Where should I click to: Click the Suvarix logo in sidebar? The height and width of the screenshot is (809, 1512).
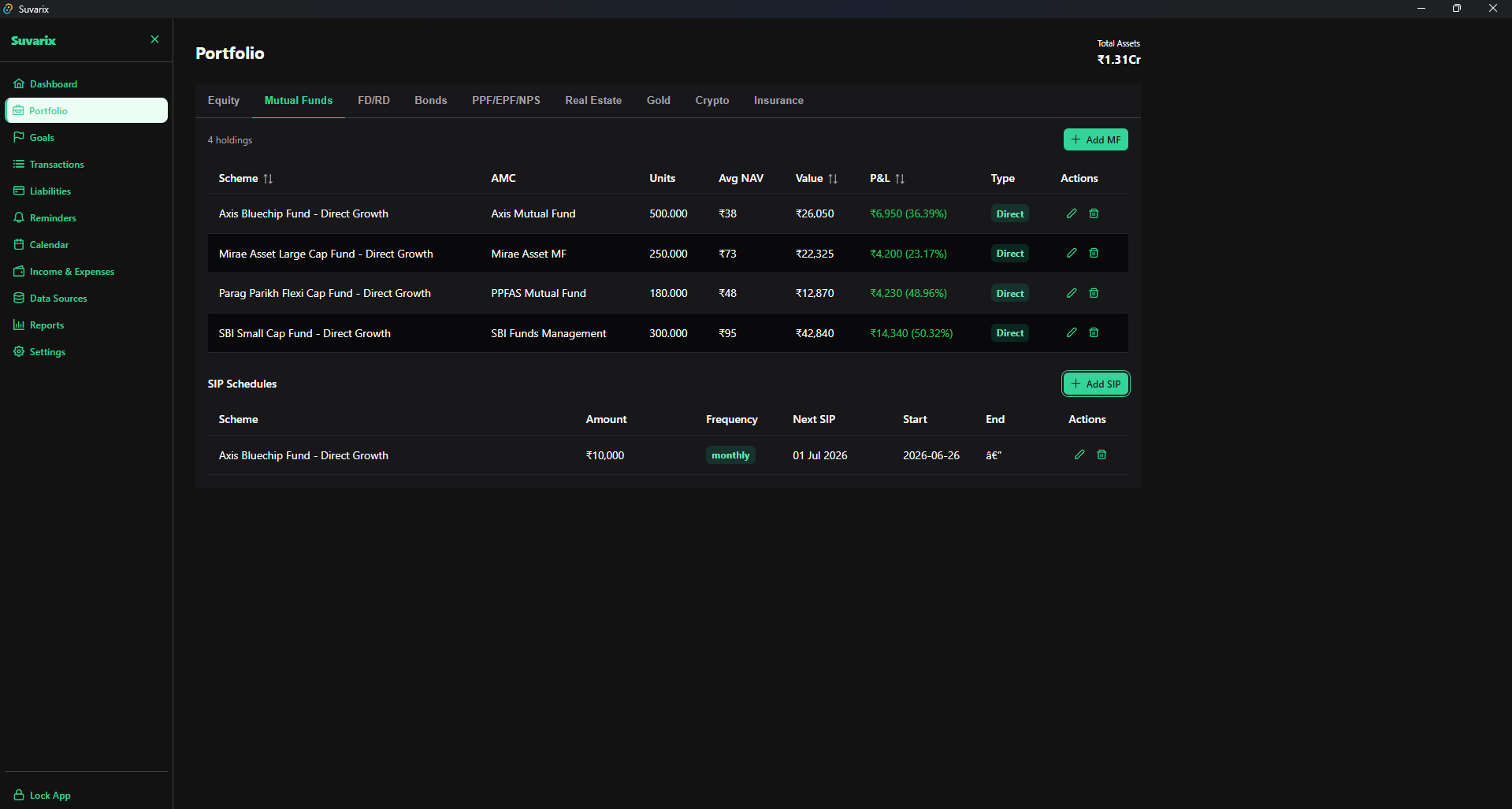point(33,40)
